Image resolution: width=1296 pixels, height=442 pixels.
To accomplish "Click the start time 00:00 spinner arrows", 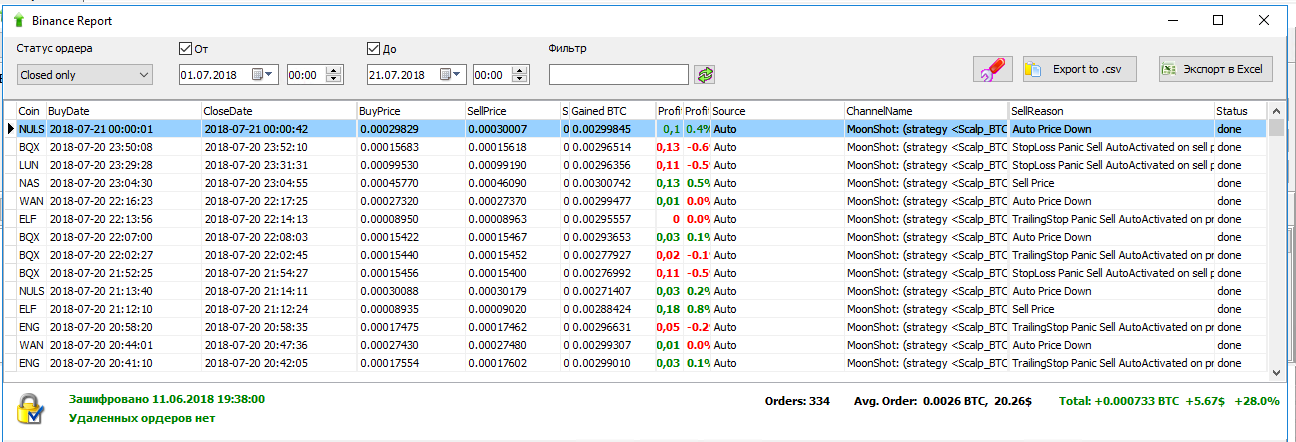I will pos(334,75).
